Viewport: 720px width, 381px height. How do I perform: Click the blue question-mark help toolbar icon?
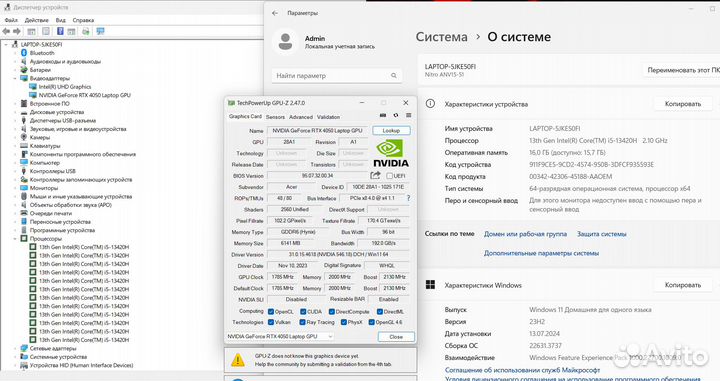click(x=60, y=31)
